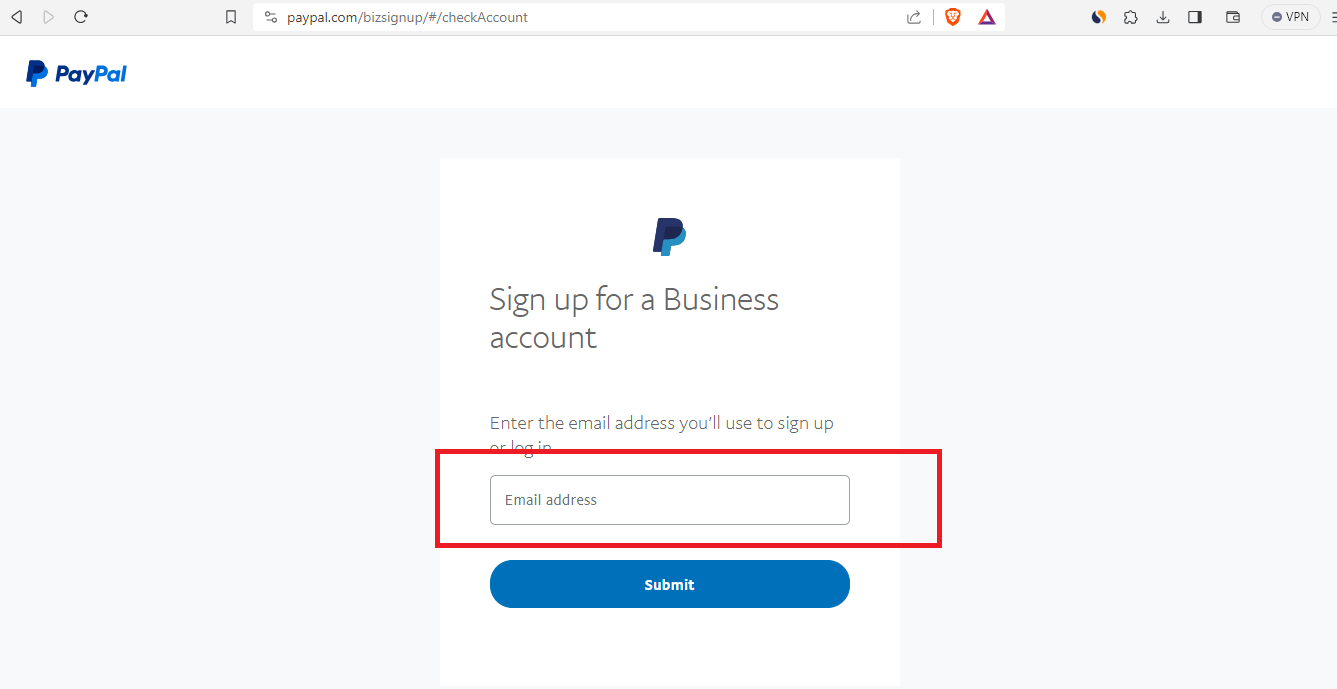Click the site permissions icon in address bar

pyautogui.click(x=269, y=16)
